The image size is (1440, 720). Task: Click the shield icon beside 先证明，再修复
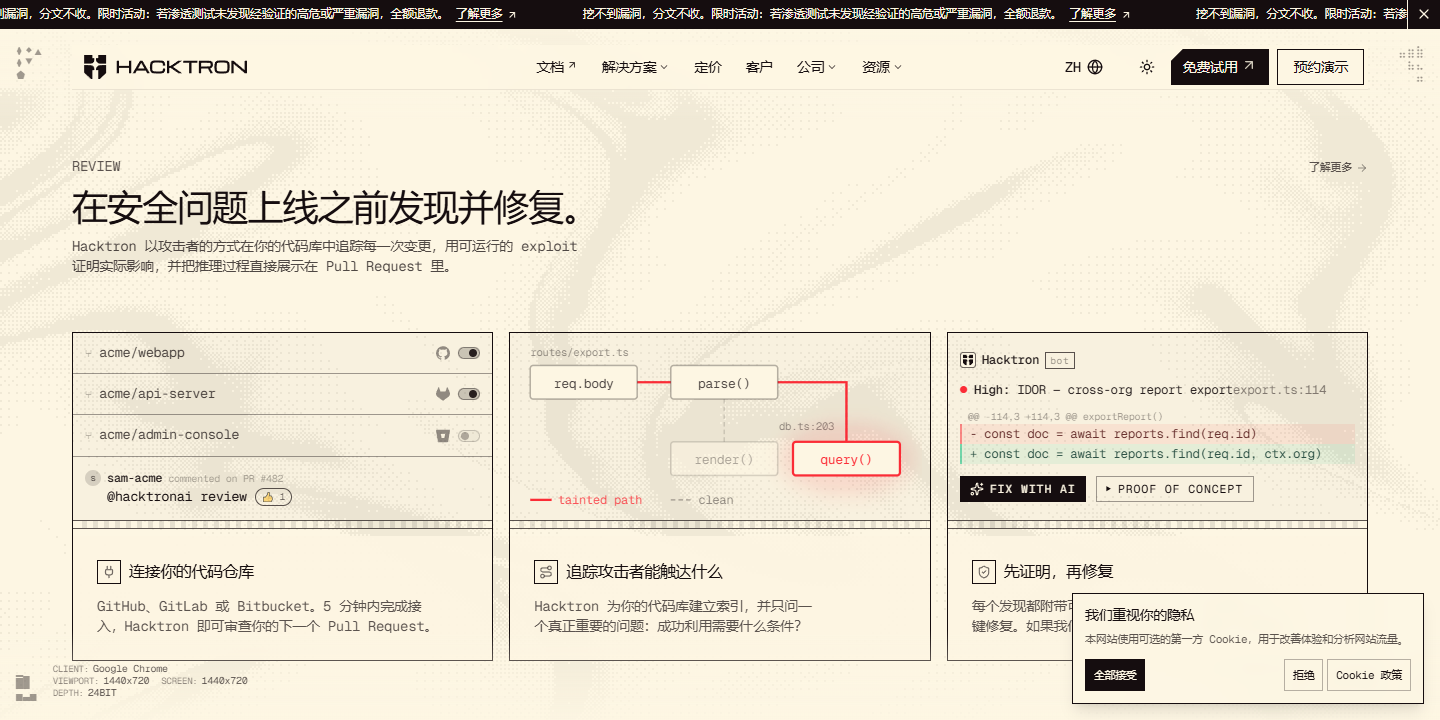pos(984,572)
